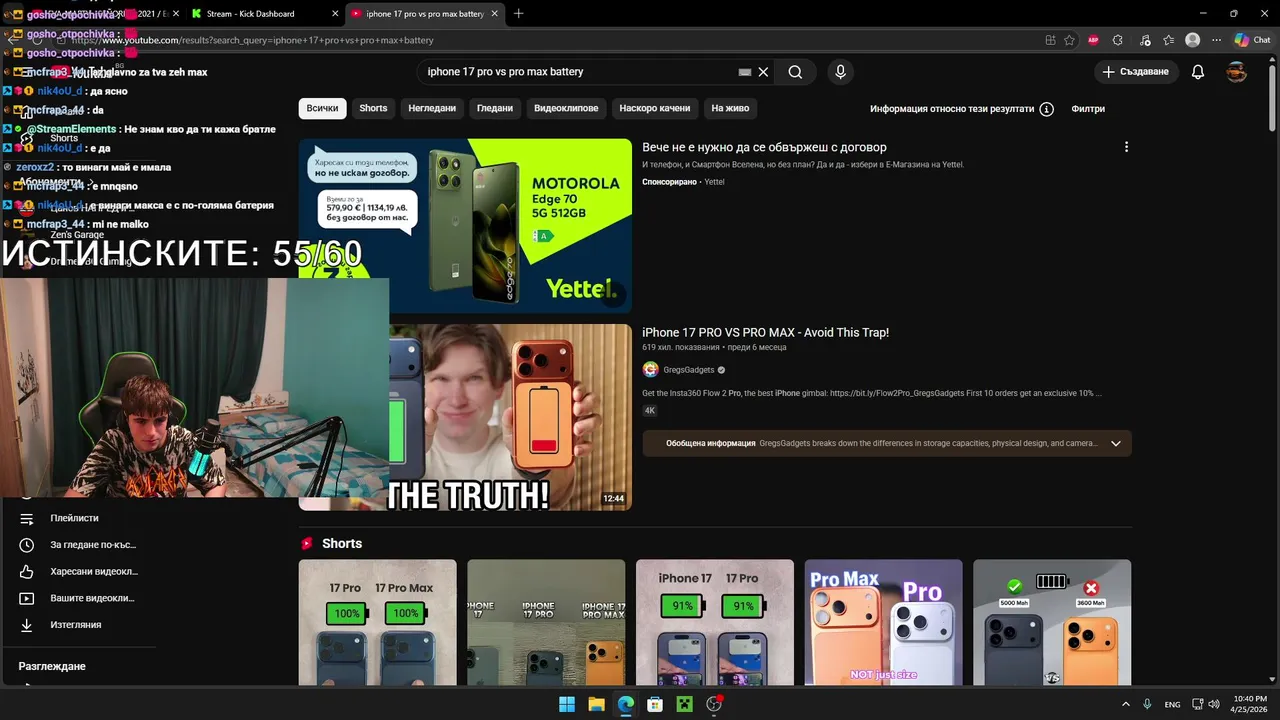The width and height of the screenshot is (1280, 720).
Task: Click the Създаване create button
Action: [x=1135, y=72]
